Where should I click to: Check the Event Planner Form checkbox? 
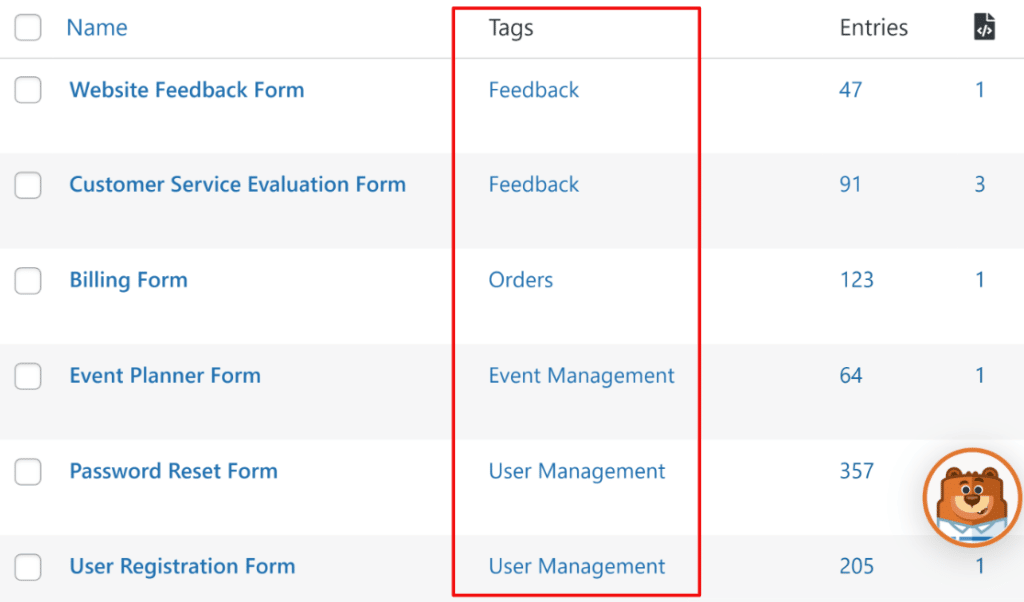27,376
